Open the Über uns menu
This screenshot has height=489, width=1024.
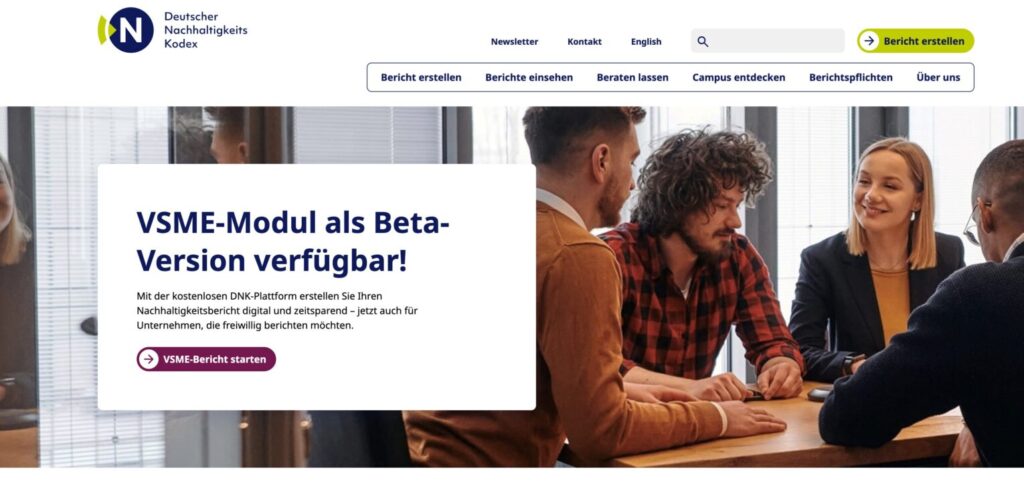pos(938,77)
